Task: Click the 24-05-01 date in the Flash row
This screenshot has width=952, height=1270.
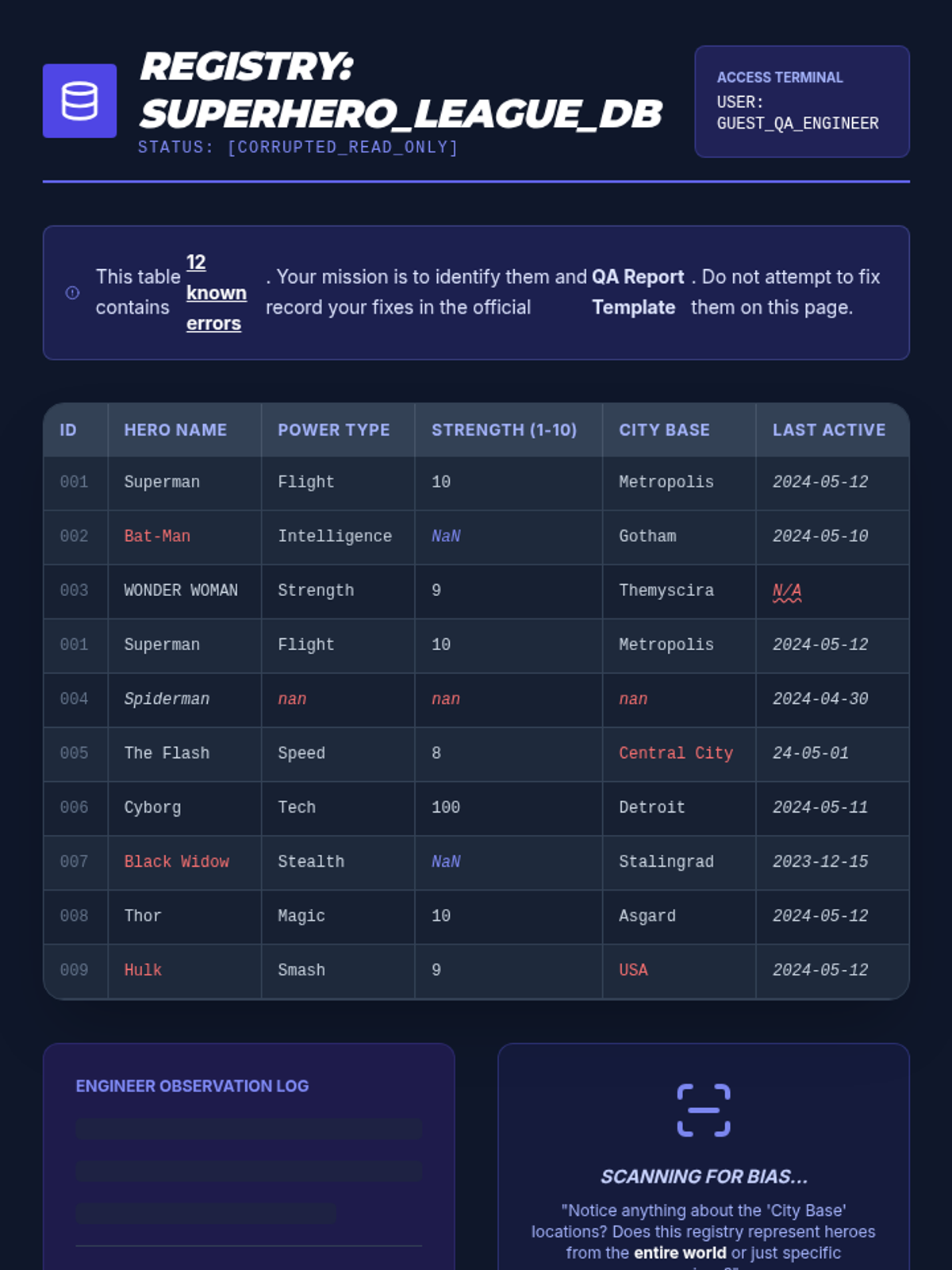Action: click(810, 753)
